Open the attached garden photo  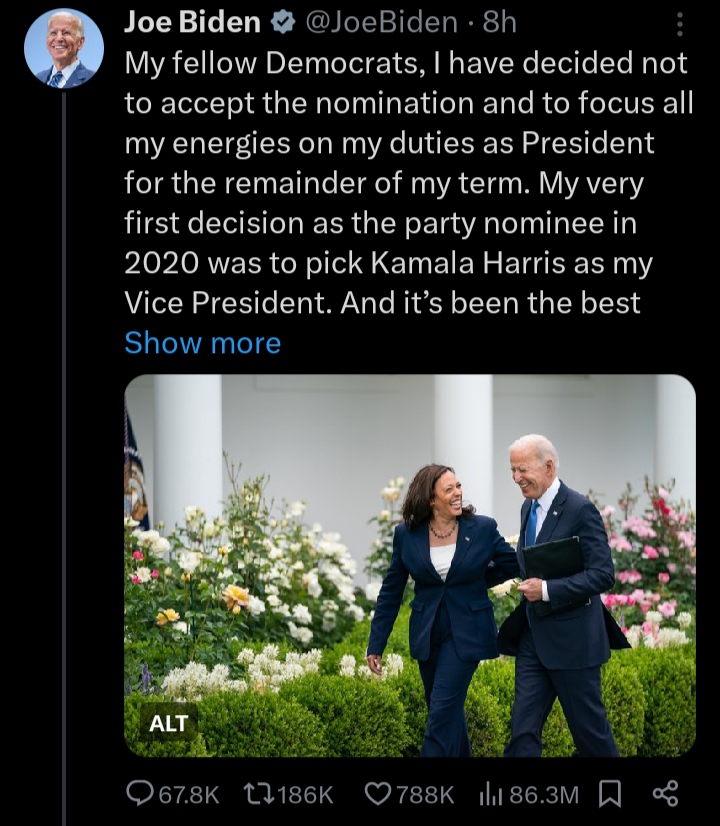(410, 565)
